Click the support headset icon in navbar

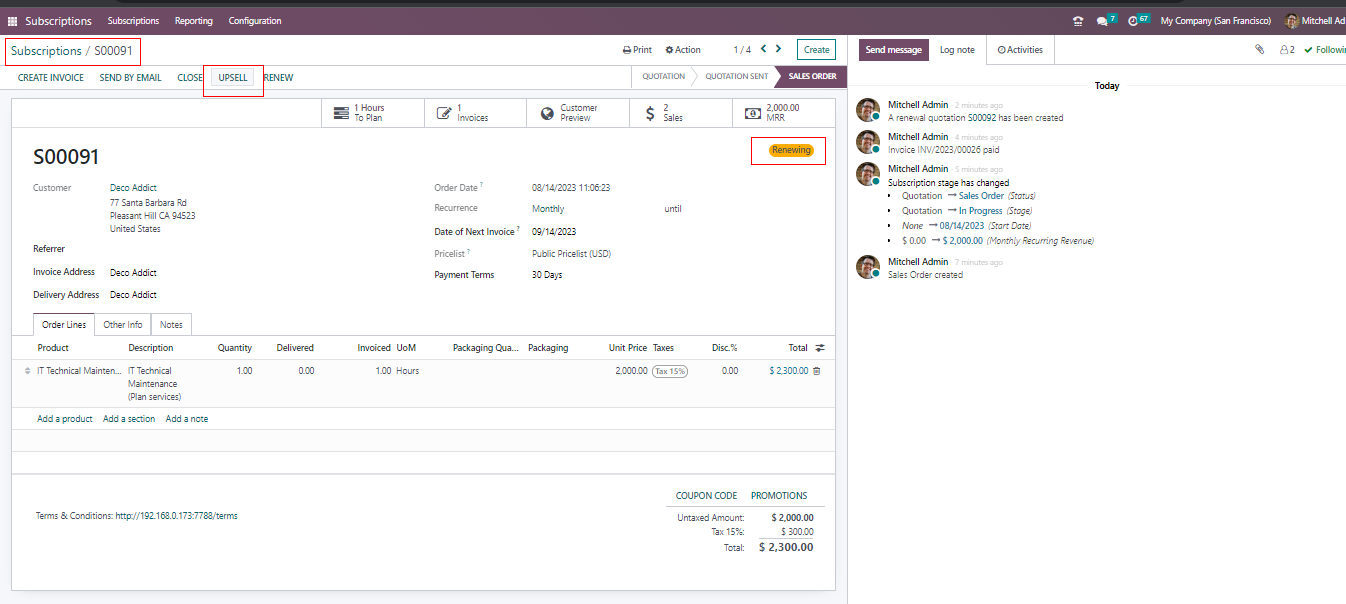point(1077,21)
